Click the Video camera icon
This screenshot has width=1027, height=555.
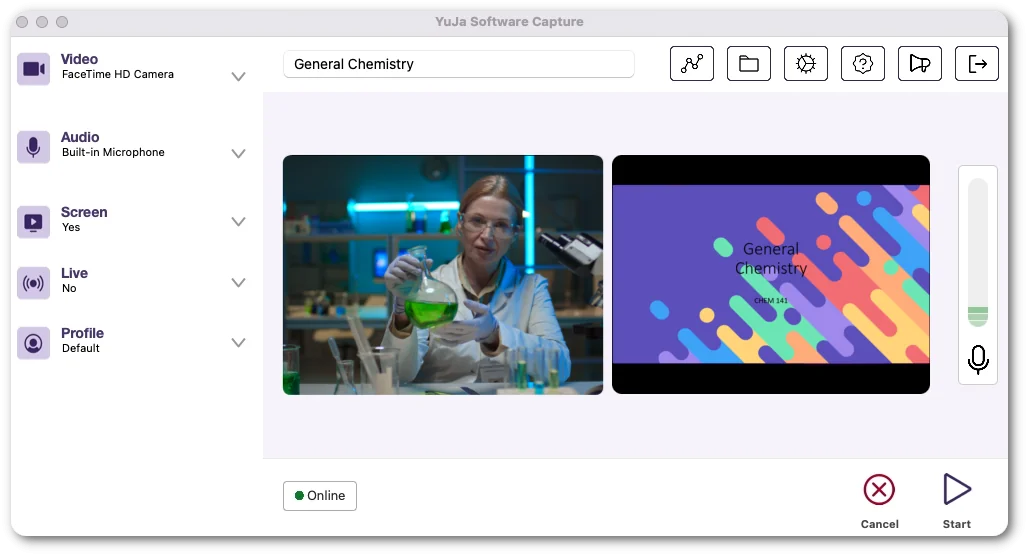coord(33,69)
